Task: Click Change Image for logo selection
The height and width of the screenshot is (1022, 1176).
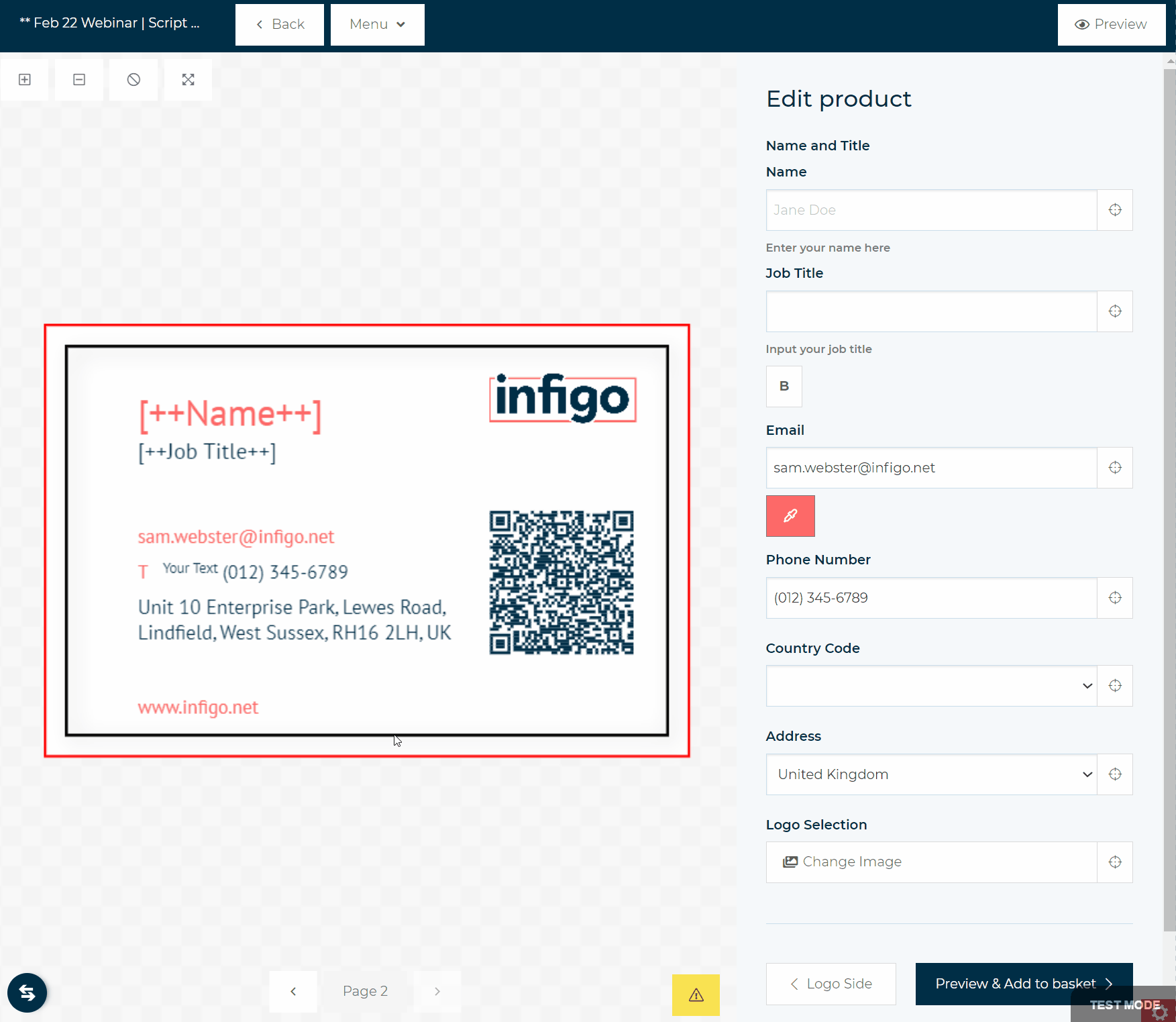Action: 932,862
